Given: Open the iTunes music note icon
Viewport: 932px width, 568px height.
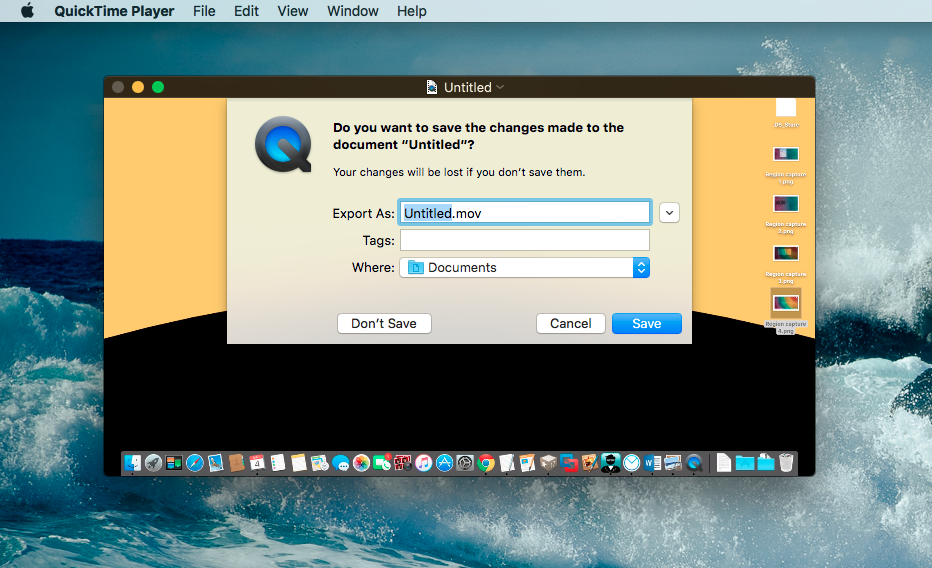Looking at the screenshot, I should 424,463.
